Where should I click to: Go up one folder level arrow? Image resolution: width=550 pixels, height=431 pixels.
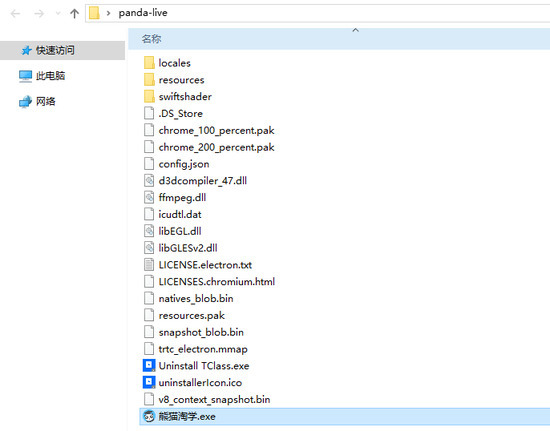pos(74,14)
